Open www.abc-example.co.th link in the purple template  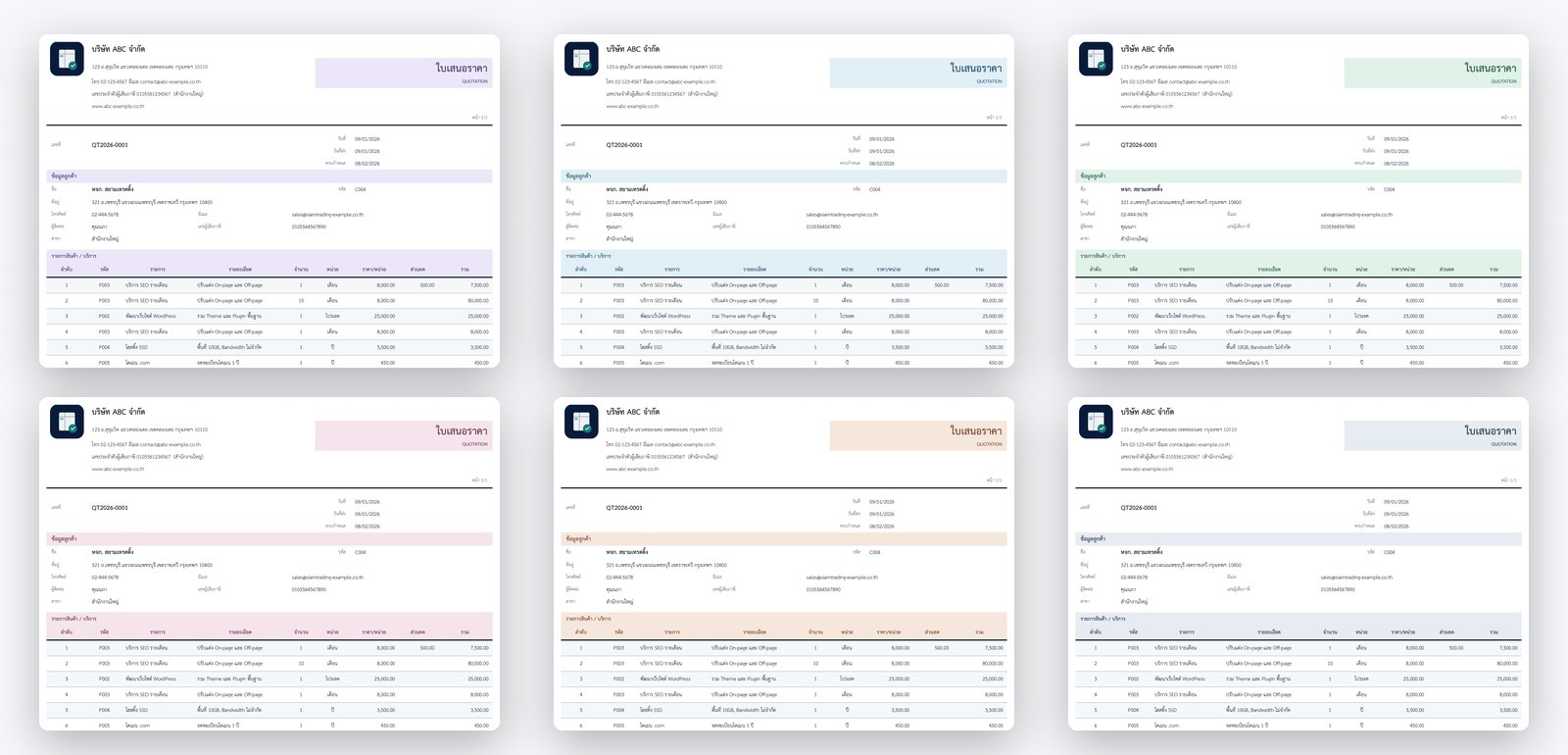click(x=118, y=106)
